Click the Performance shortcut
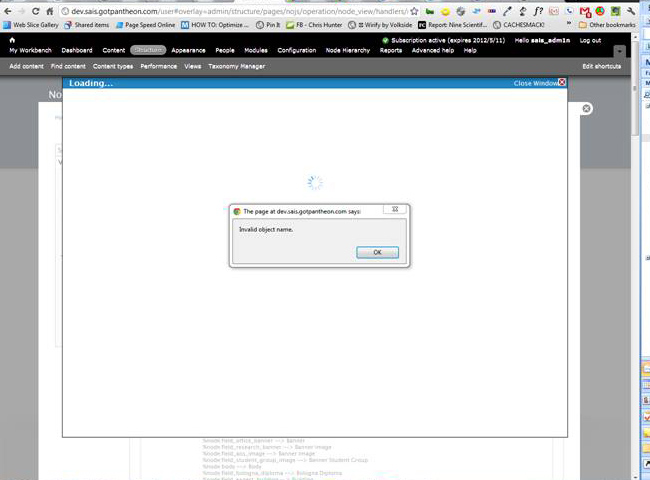Screen dimensions: 650x480 pyautogui.click(x=158, y=66)
